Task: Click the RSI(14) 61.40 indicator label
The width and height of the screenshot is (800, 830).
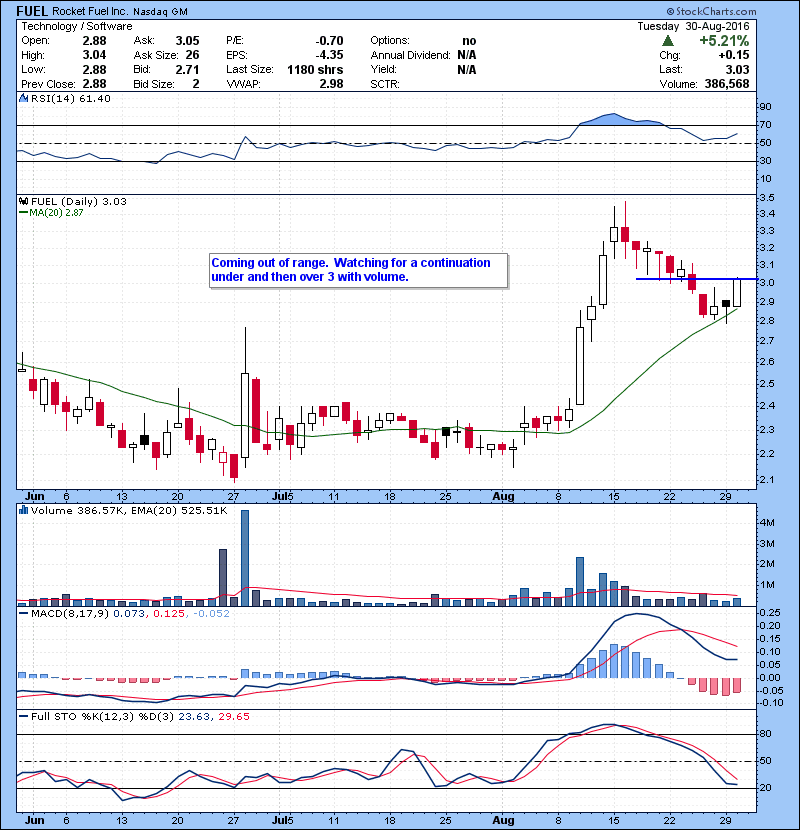Action: coord(70,98)
